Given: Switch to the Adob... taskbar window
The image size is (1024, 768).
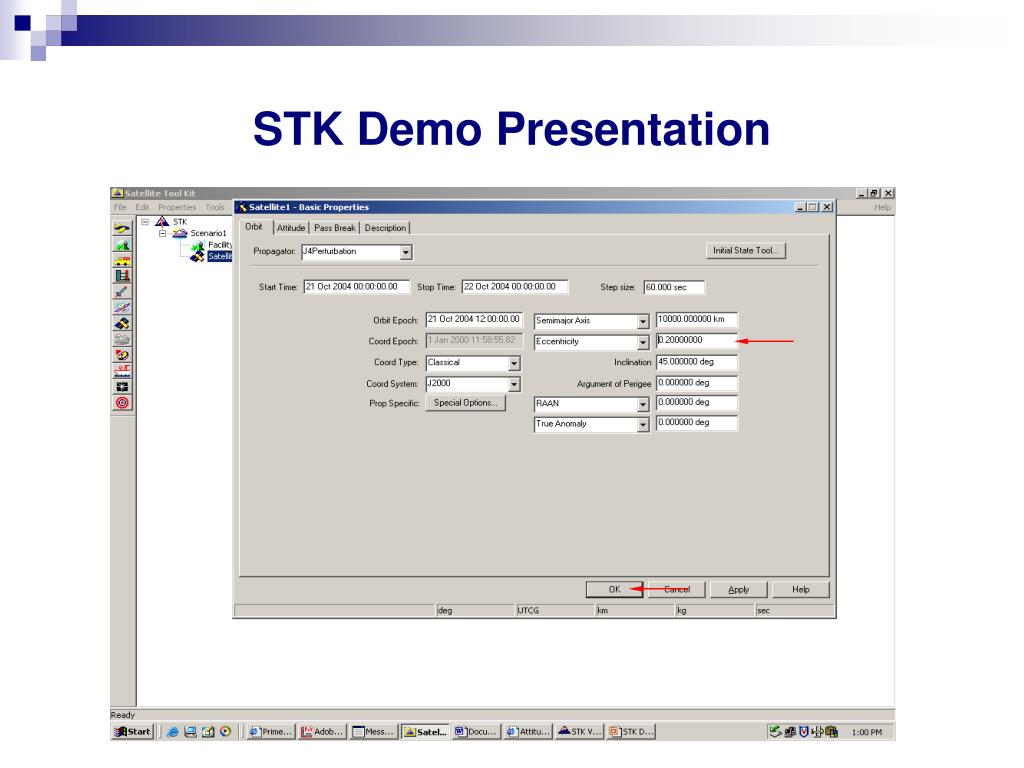Looking at the screenshot, I should pos(322,732).
